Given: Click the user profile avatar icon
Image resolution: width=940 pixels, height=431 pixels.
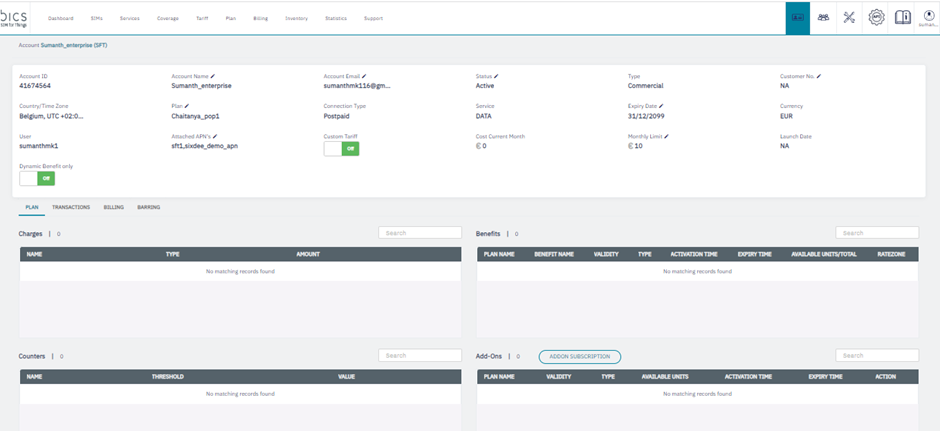Looking at the screenshot, I should click(928, 17).
